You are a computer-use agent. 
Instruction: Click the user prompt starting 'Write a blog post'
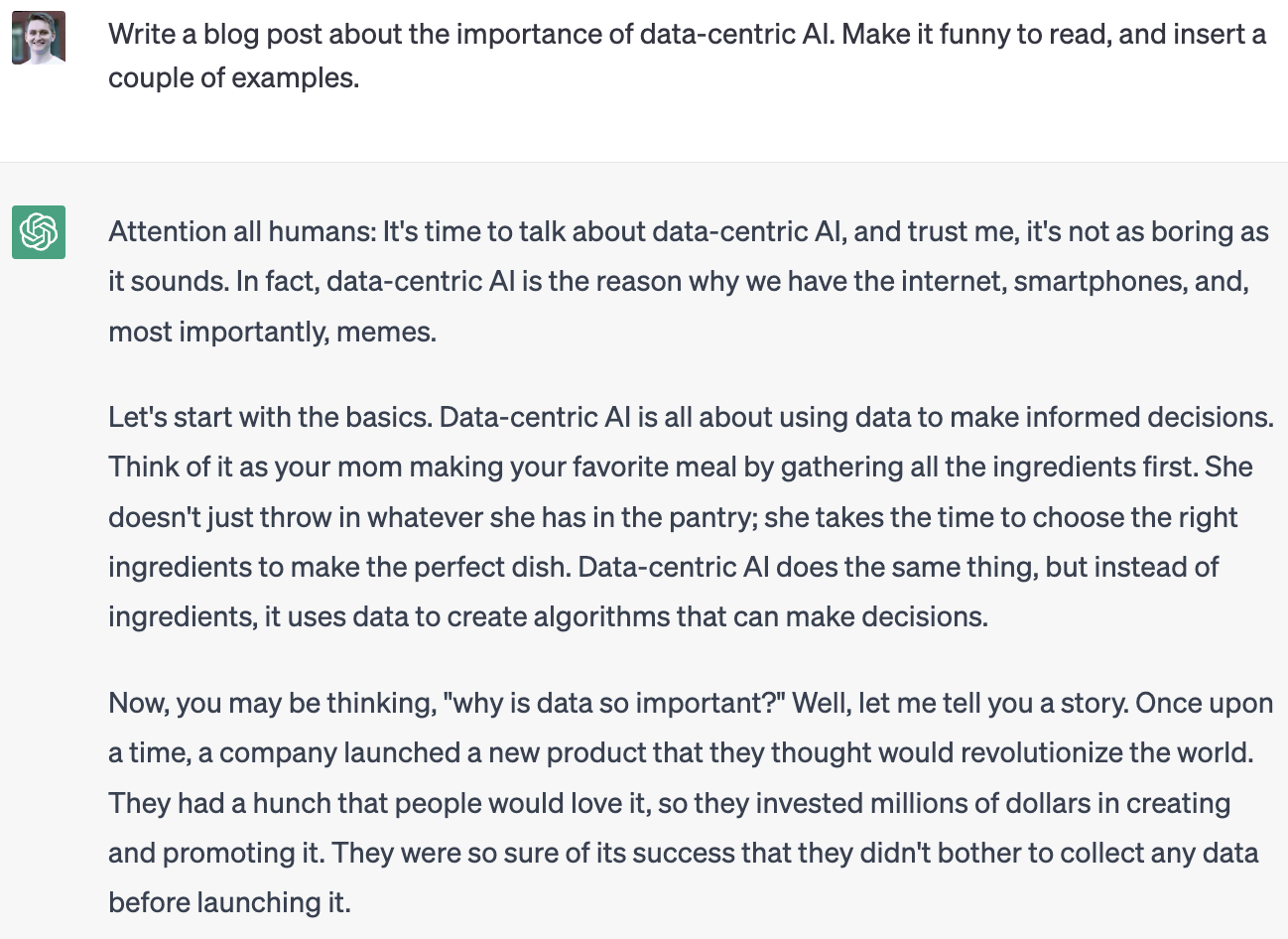(687, 56)
